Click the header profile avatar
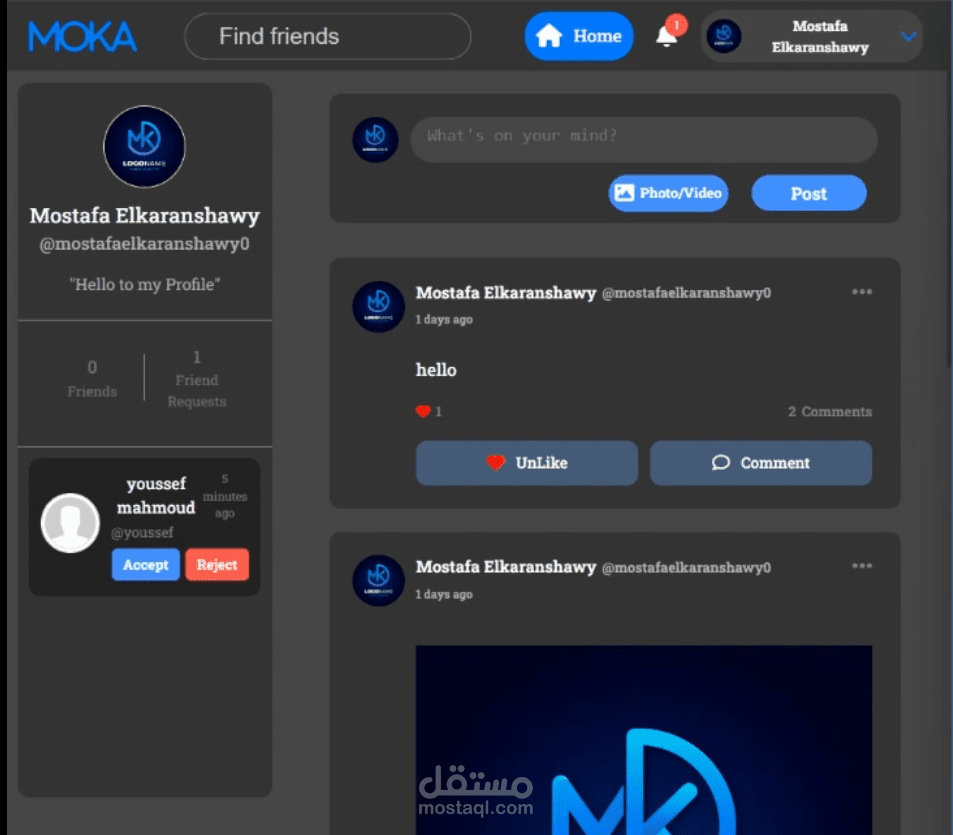Screen dimensions: 953x835 click(724, 36)
